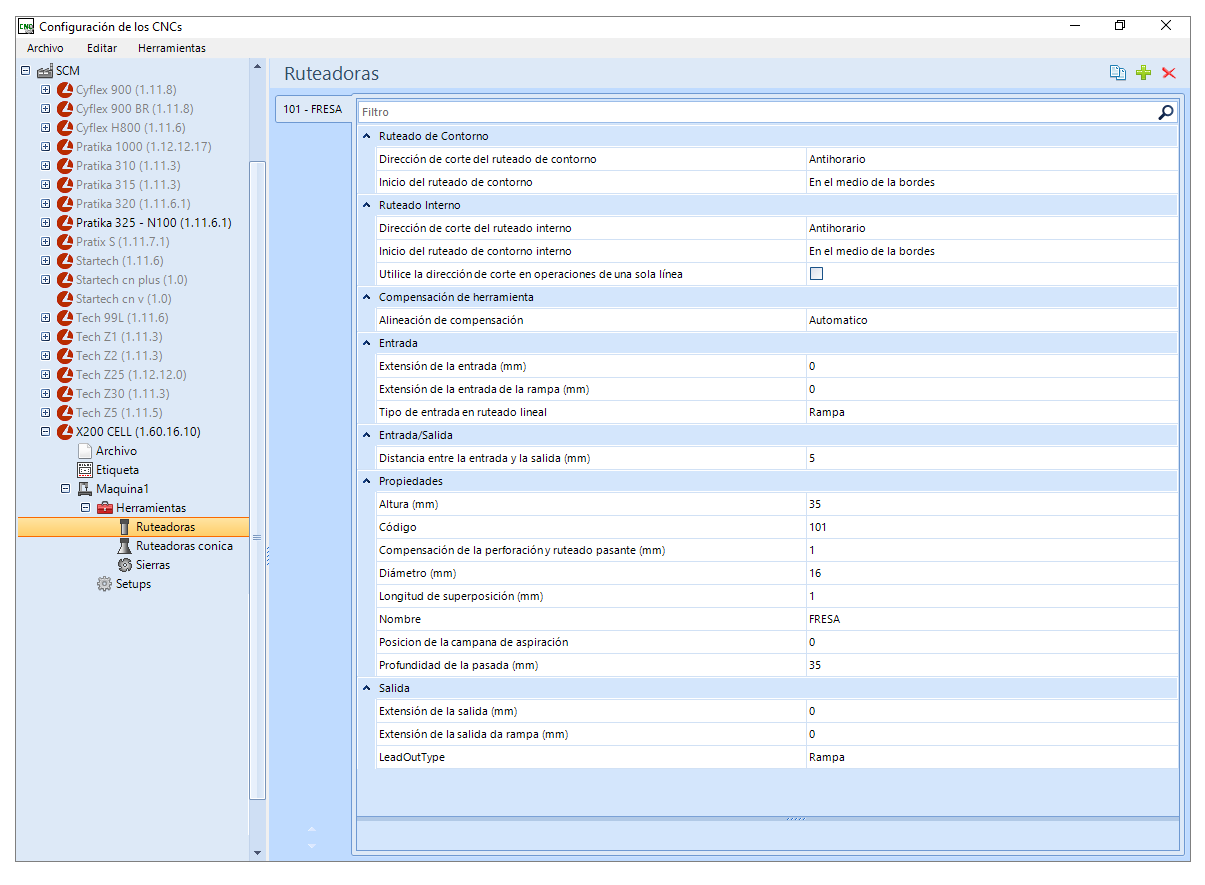This screenshot has width=1205, height=885.
Task: Click the Tech Z25 machine icon
Action: click(x=66, y=375)
